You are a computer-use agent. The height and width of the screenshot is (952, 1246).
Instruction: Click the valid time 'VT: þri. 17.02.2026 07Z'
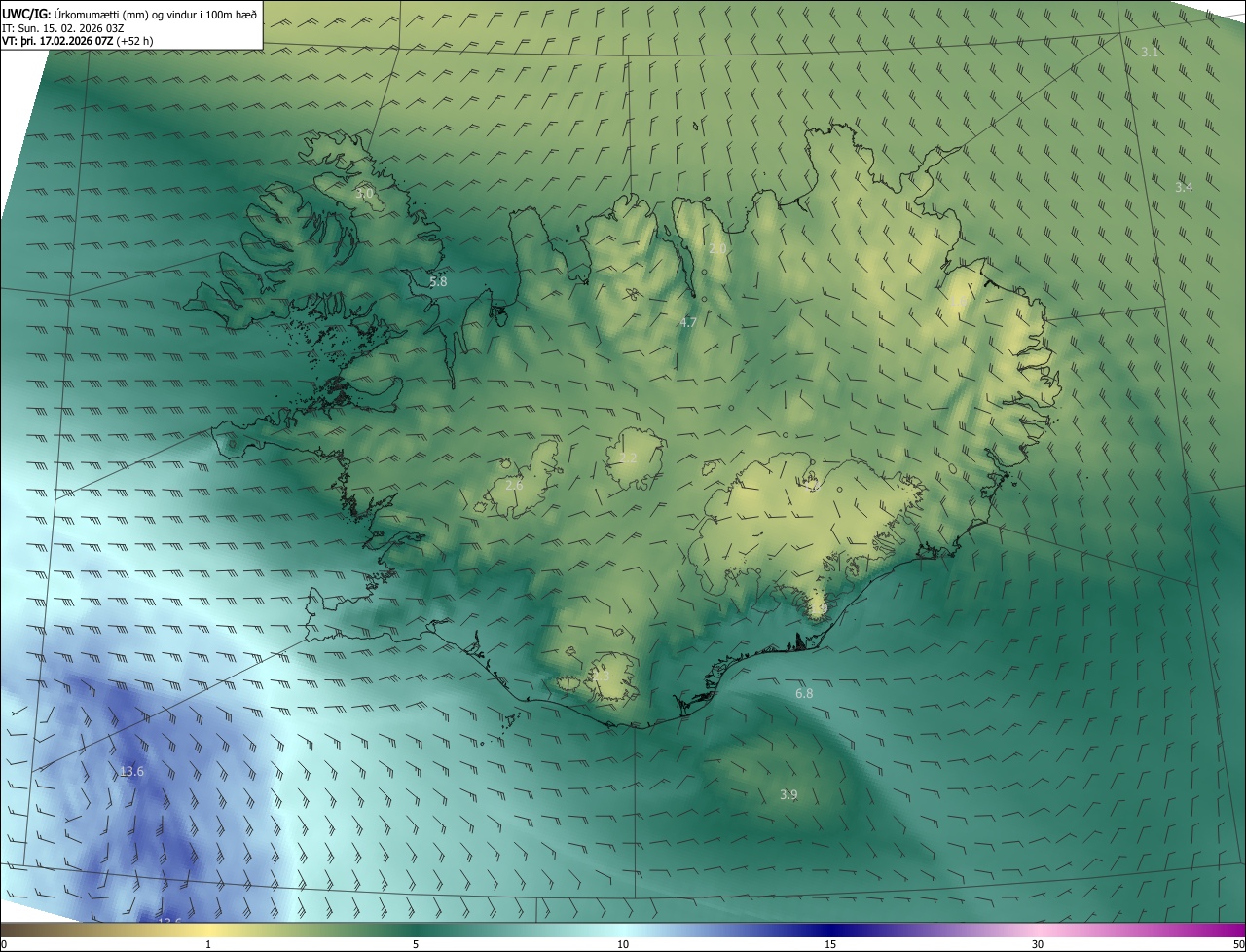tap(57, 41)
